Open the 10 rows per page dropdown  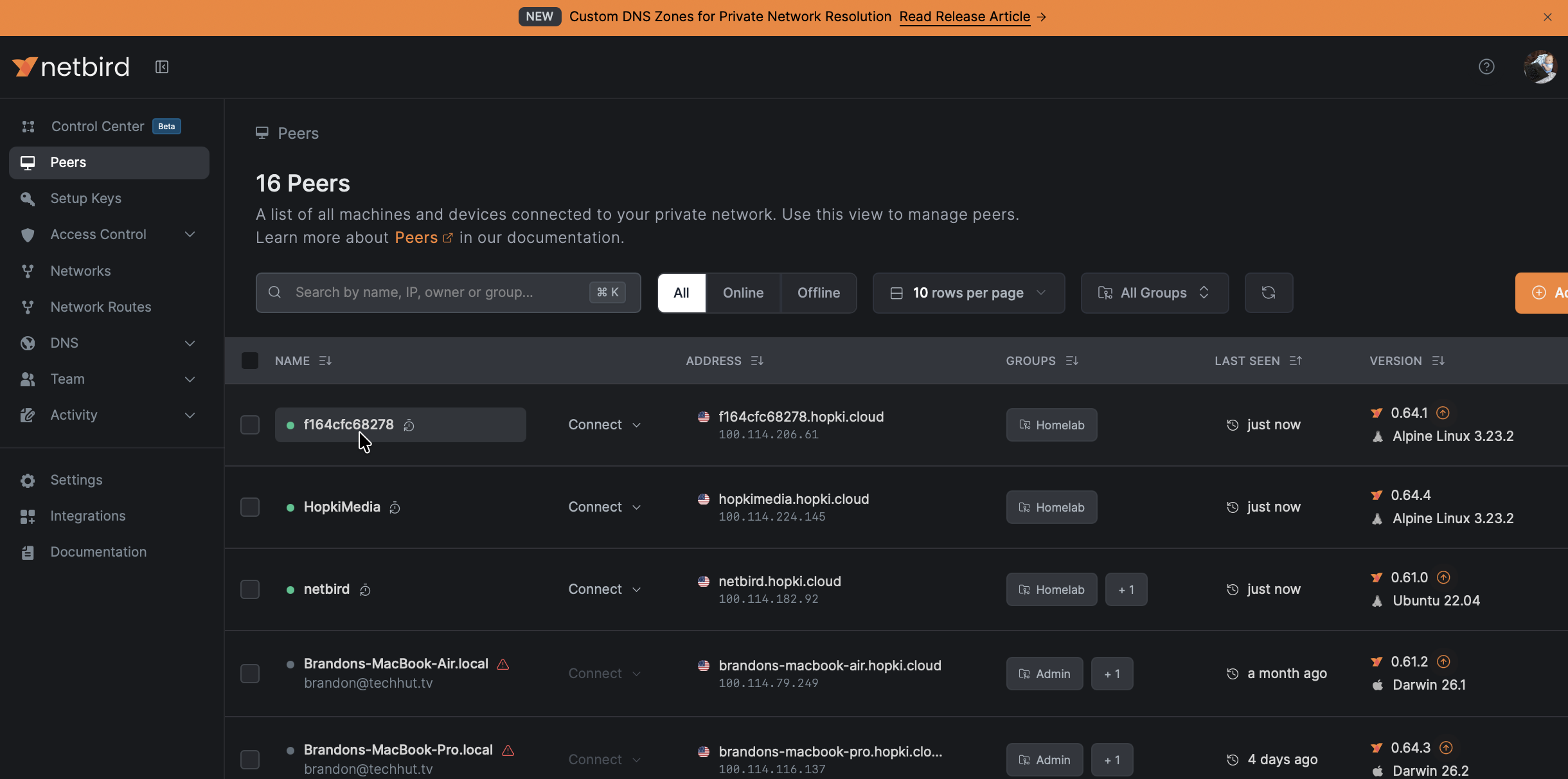coord(968,292)
